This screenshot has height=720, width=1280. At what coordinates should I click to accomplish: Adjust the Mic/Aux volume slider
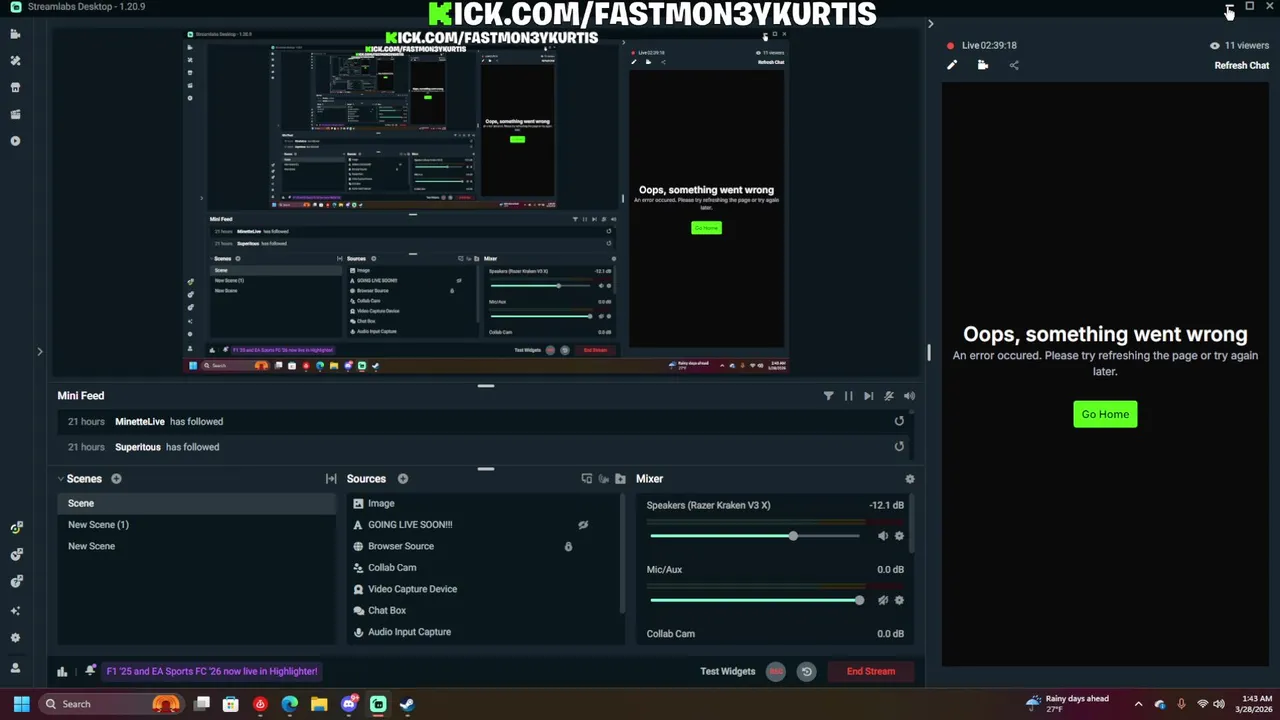[x=755, y=600]
